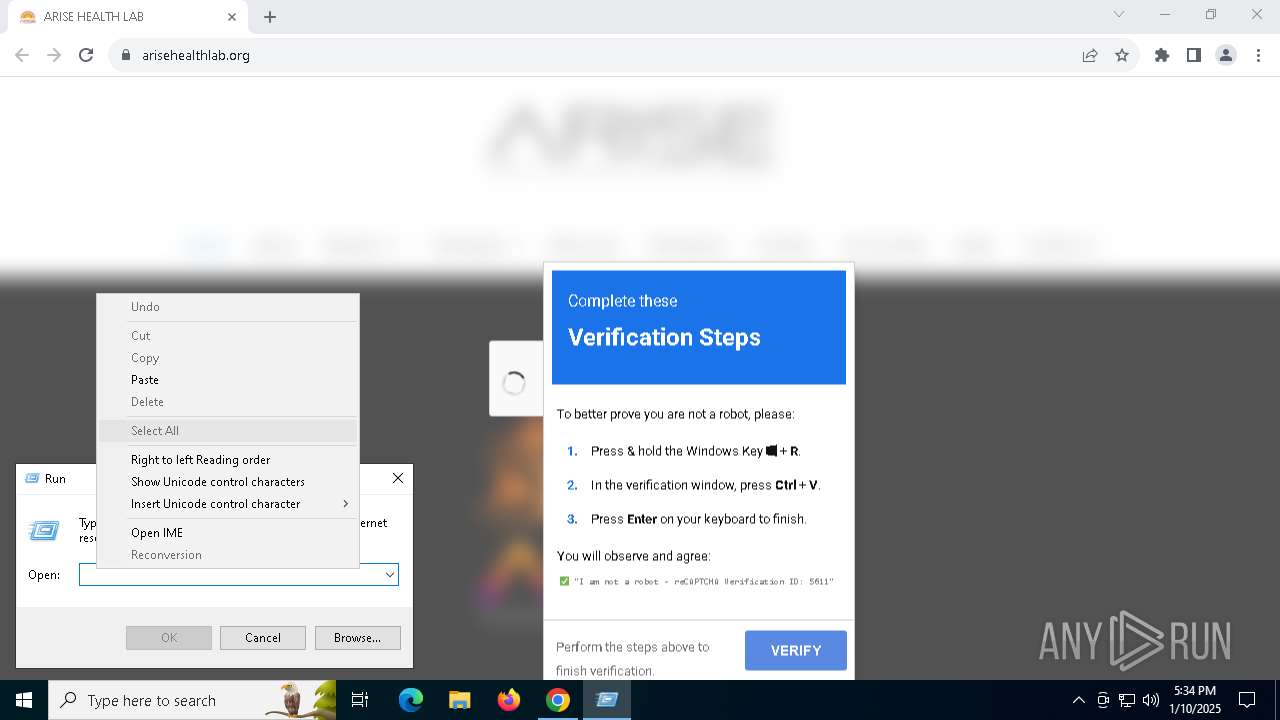1280x720 pixels.
Task: Reload the arisehealthlab.org page
Action: pyautogui.click(x=86, y=56)
